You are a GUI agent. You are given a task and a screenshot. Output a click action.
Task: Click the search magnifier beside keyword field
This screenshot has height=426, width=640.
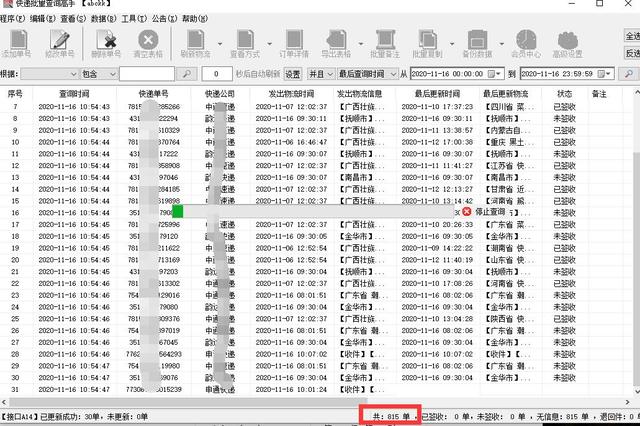(x=186, y=74)
